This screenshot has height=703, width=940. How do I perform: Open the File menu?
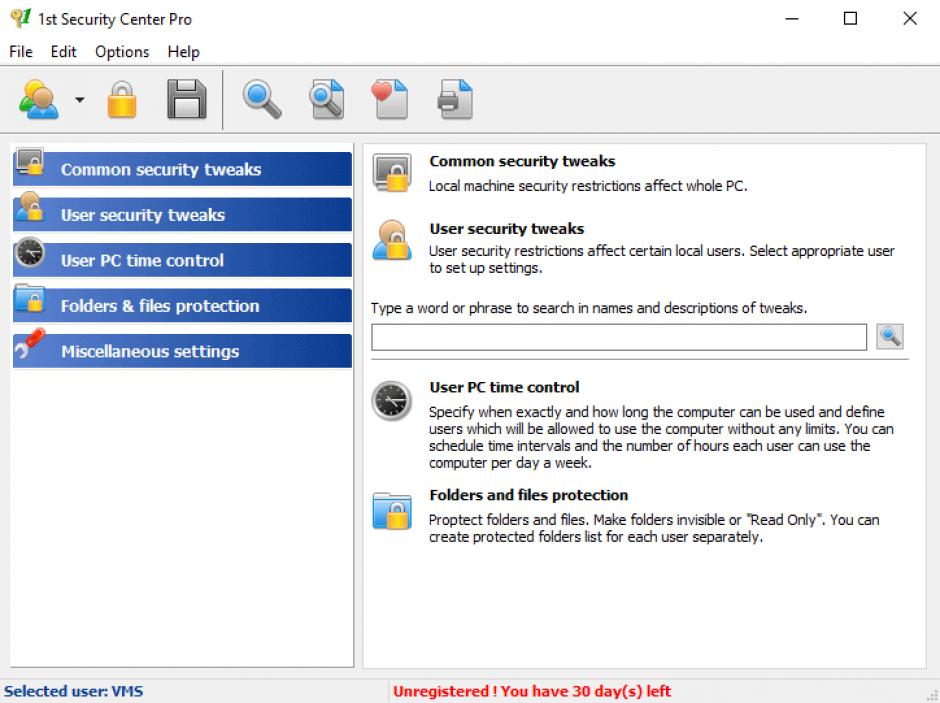point(20,52)
